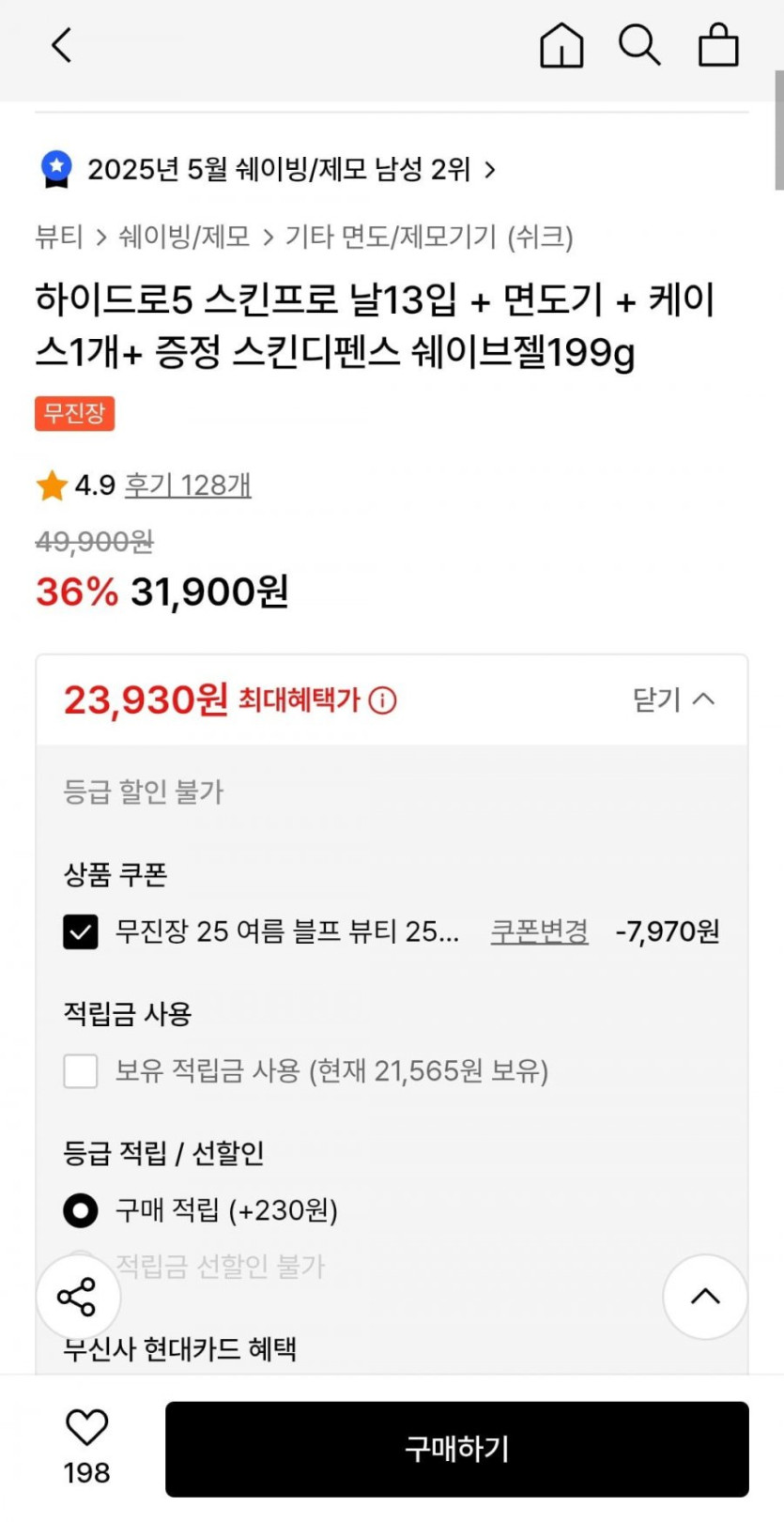The height and width of the screenshot is (1522, 784).
Task: Open 기타 면도/제모기기 (쉬크) breadcrumb
Action: pyautogui.click(x=429, y=237)
